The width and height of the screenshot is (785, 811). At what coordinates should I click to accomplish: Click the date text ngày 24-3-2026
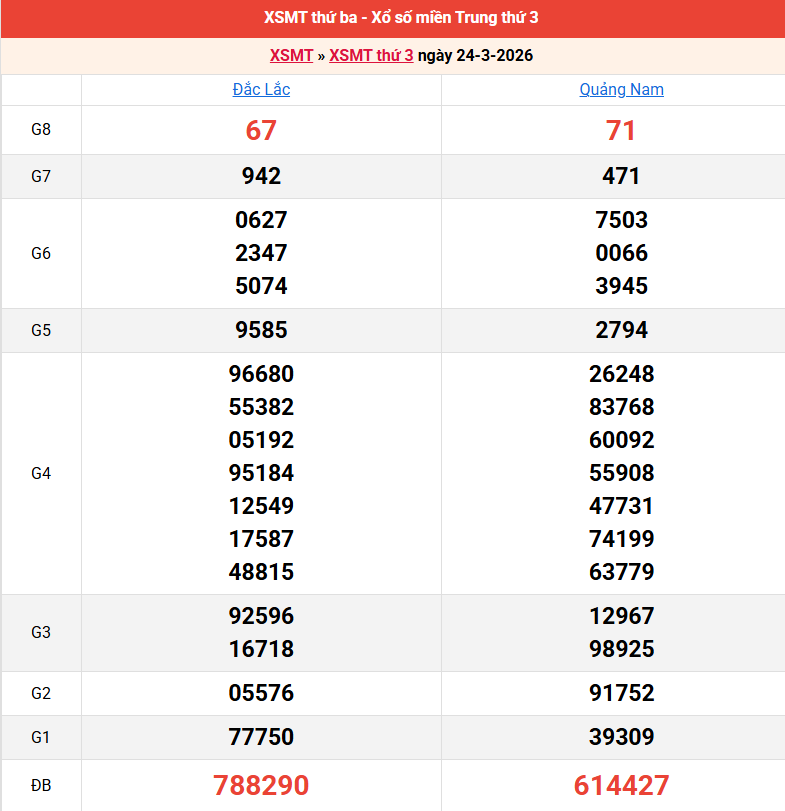tap(475, 55)
